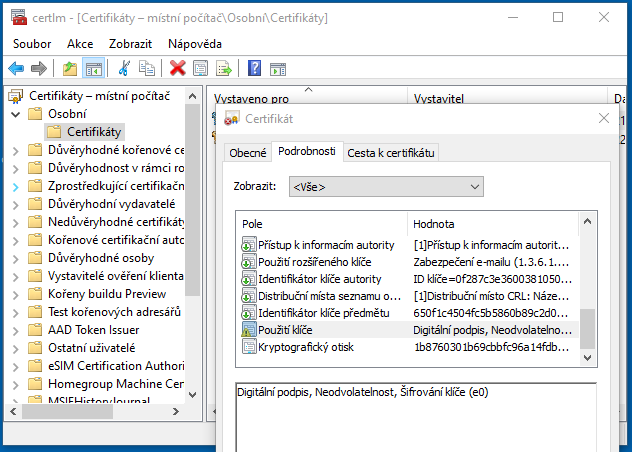Expand the Nedůvěryhodné certifikáty node
Screen dimensions: 632x452
15,223
